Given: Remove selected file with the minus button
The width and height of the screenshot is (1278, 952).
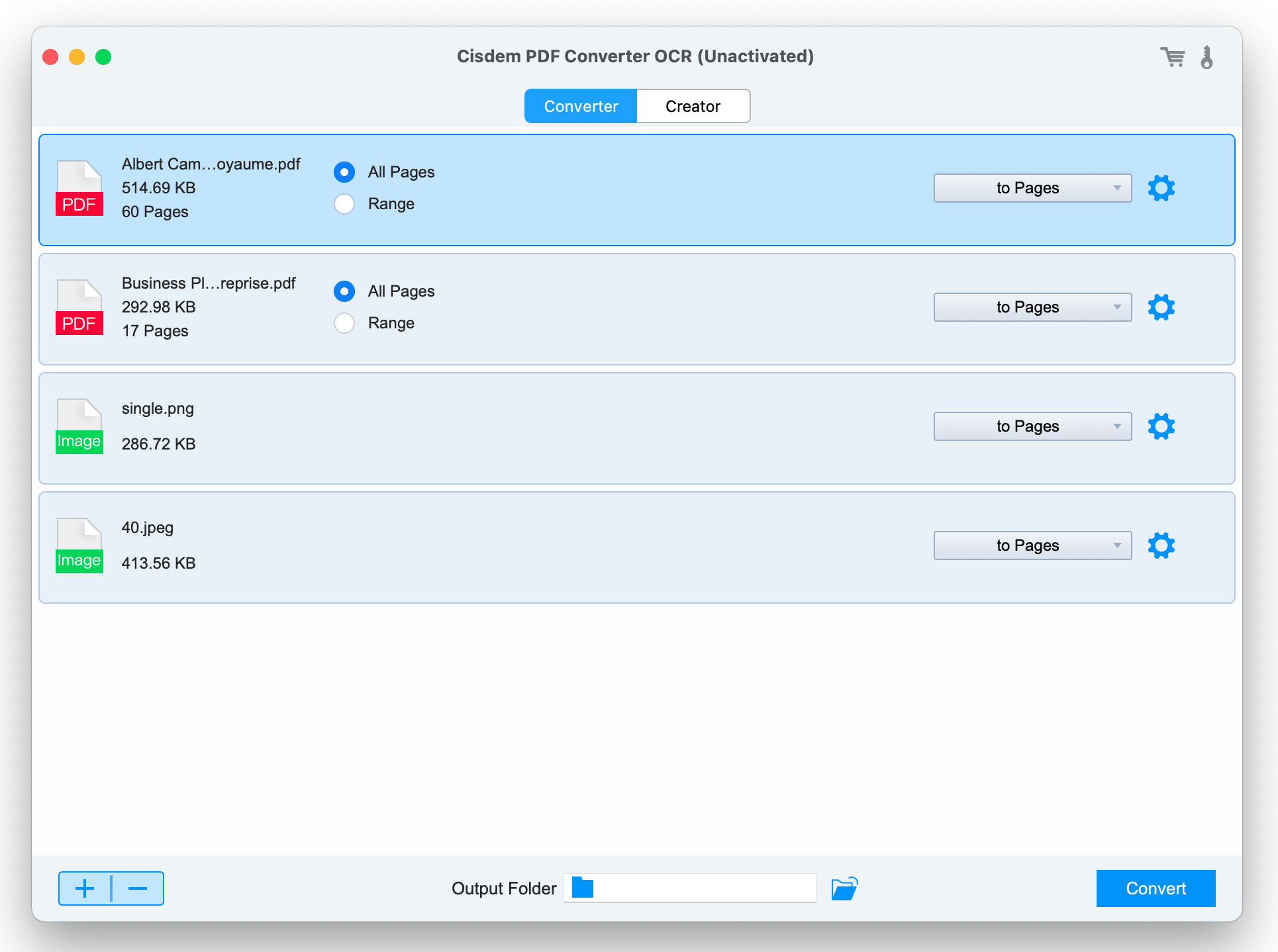Looking at the screenshot, I should point(138,888).
